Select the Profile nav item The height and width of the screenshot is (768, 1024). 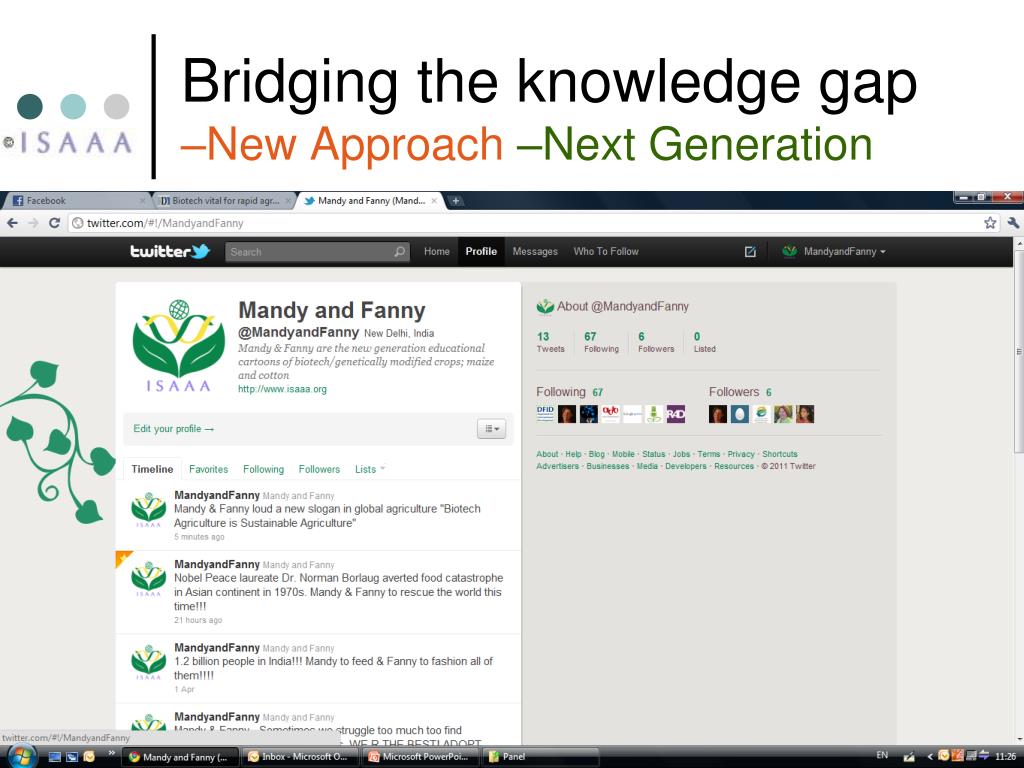tap(481, 251)
